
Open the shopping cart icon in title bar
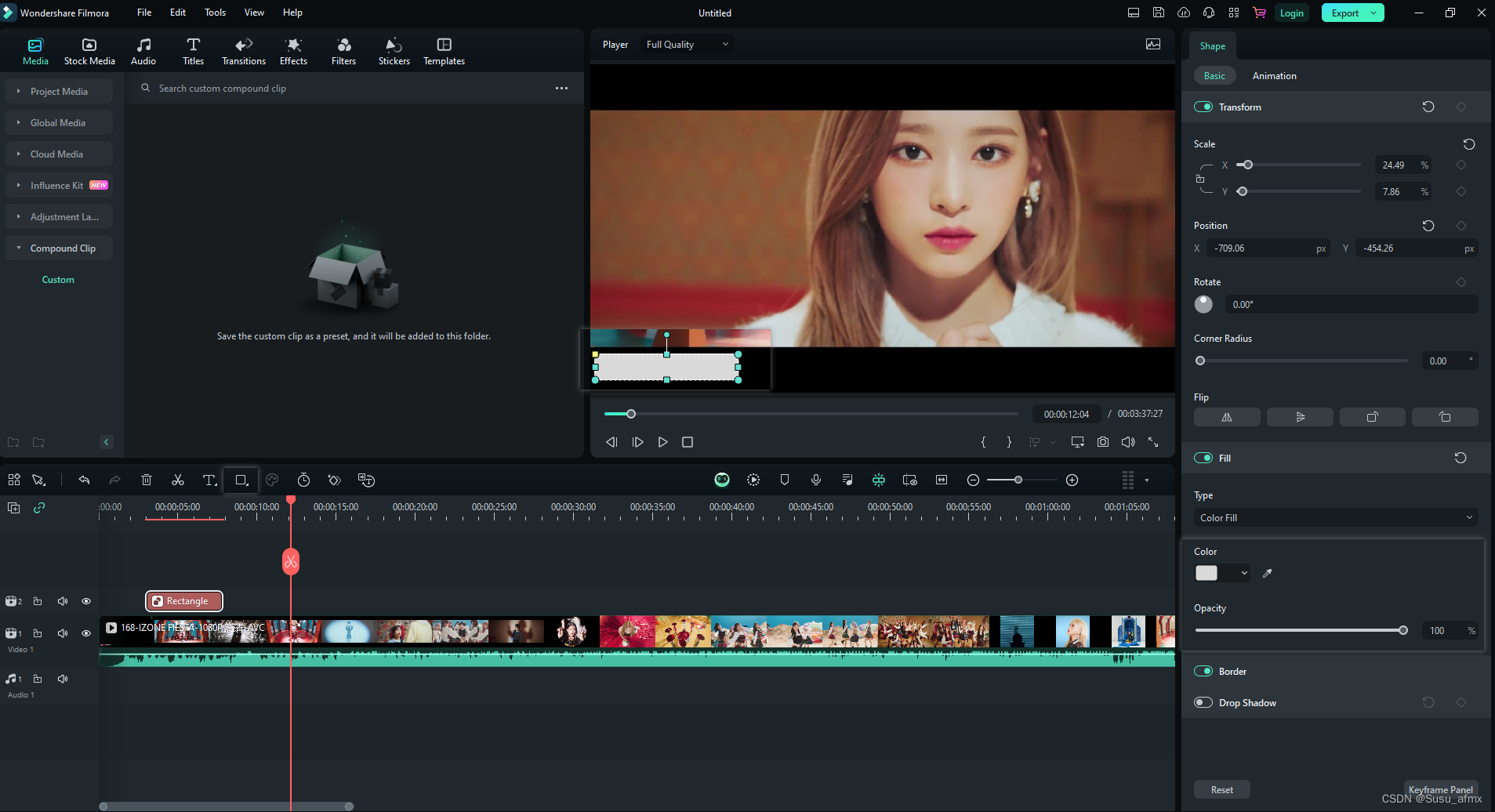pos(1259,13)
